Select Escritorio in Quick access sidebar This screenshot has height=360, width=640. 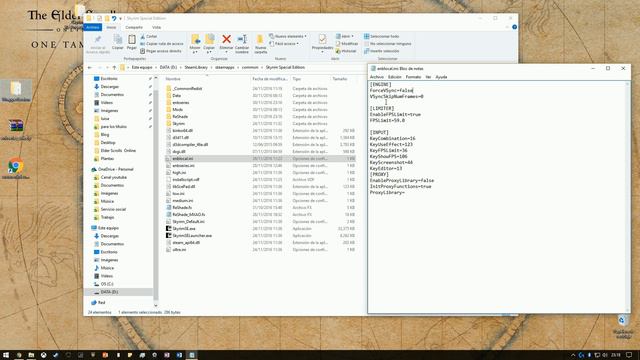tap(109, 78)
